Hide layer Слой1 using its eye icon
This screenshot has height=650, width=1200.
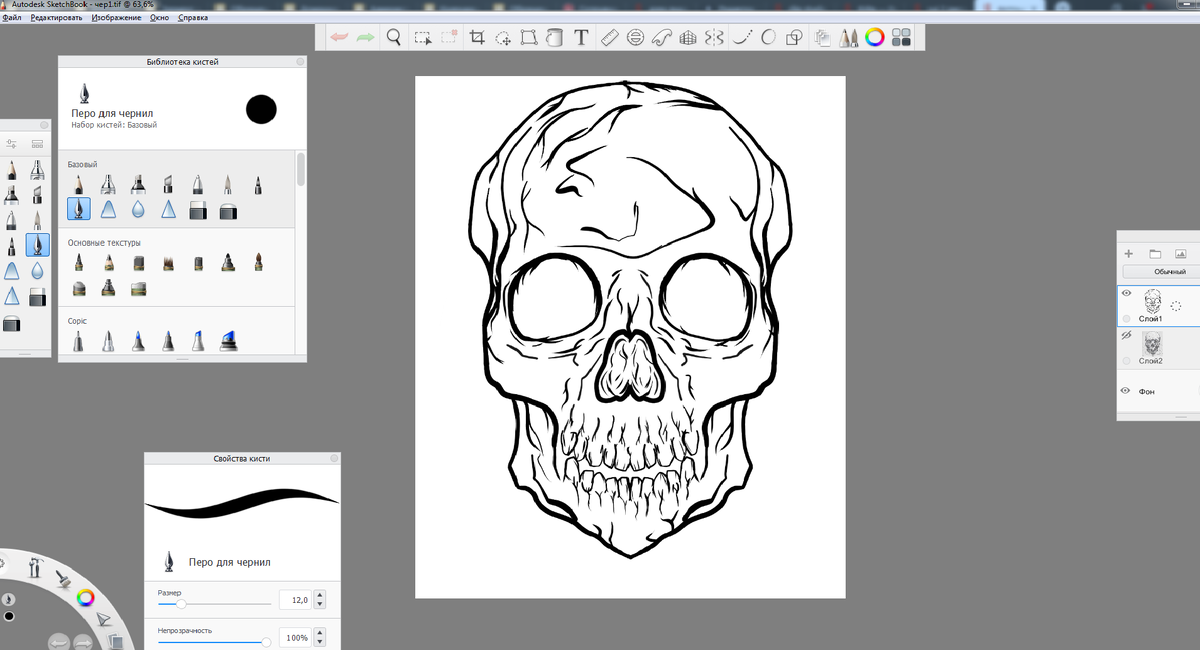coord(1127,294)
